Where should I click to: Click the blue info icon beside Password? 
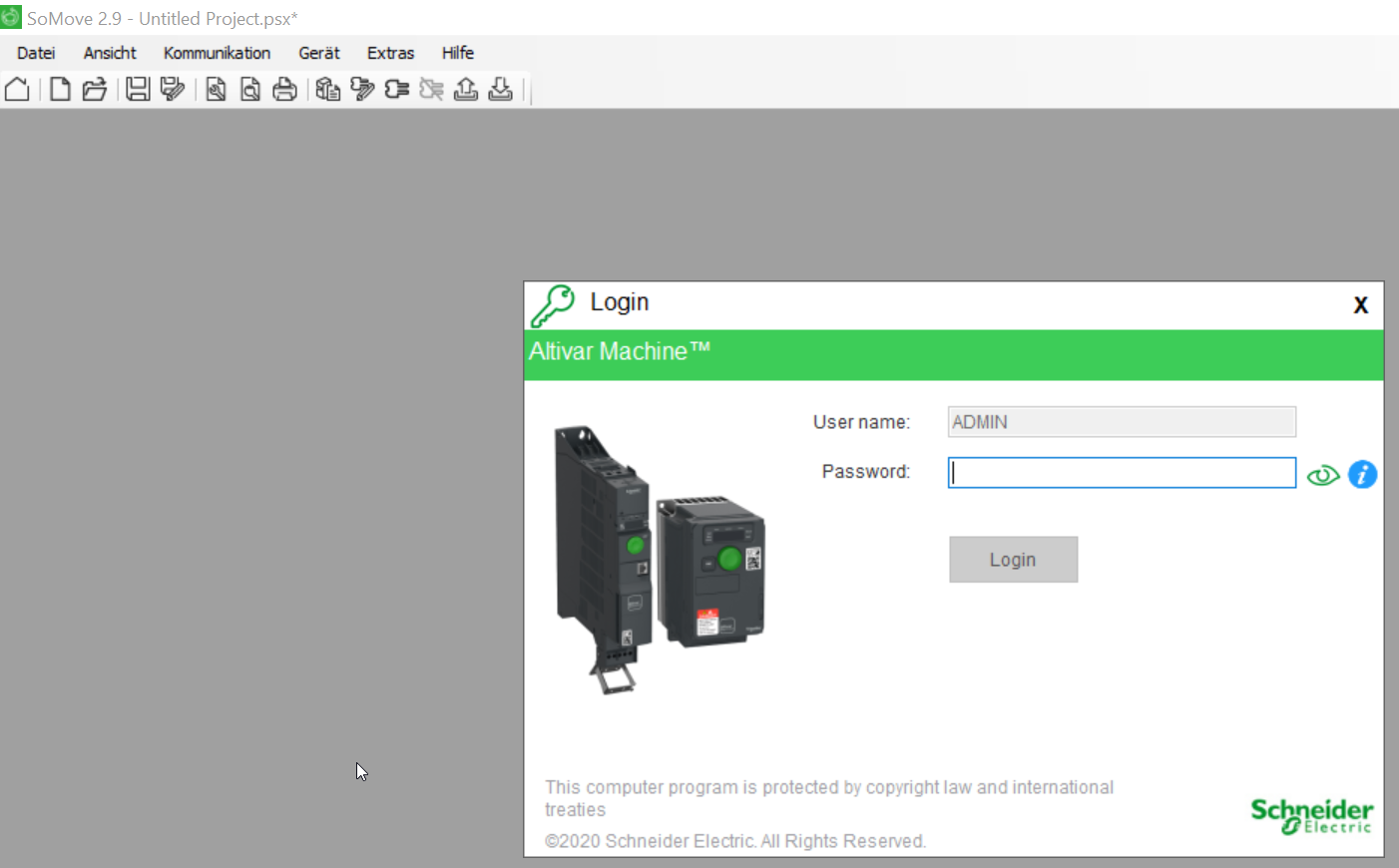click(x=1362, y=475)
